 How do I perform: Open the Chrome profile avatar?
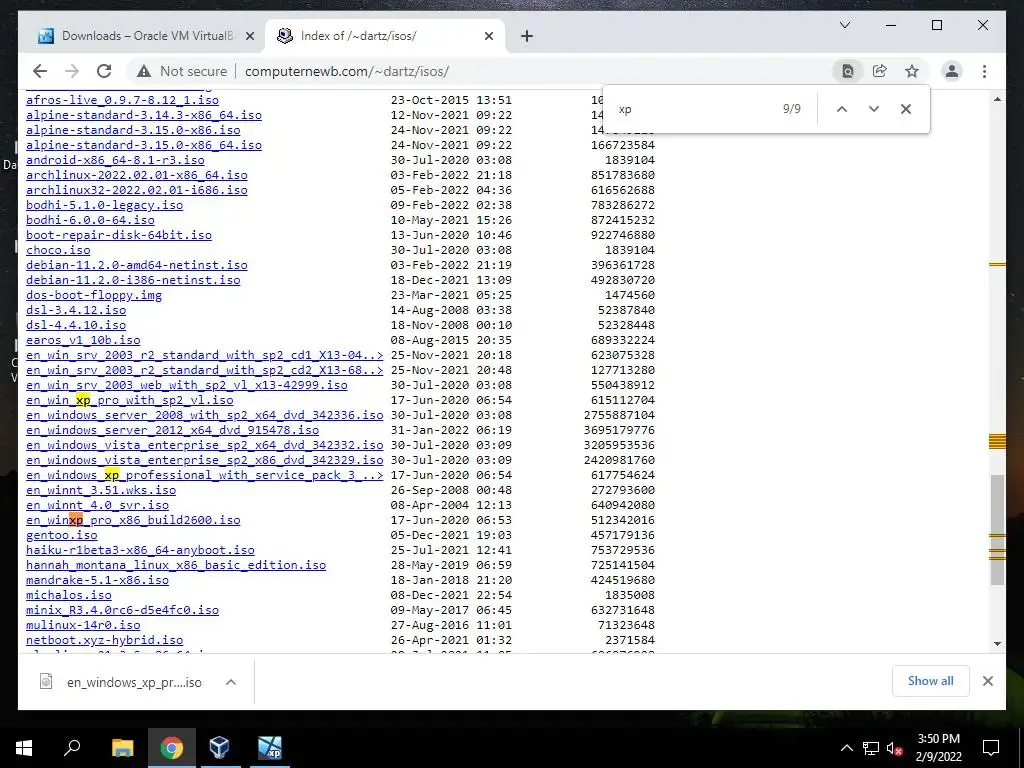coord(952,71)
